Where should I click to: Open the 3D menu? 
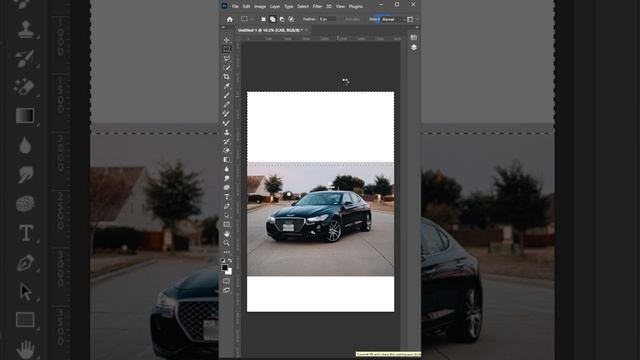329,6
